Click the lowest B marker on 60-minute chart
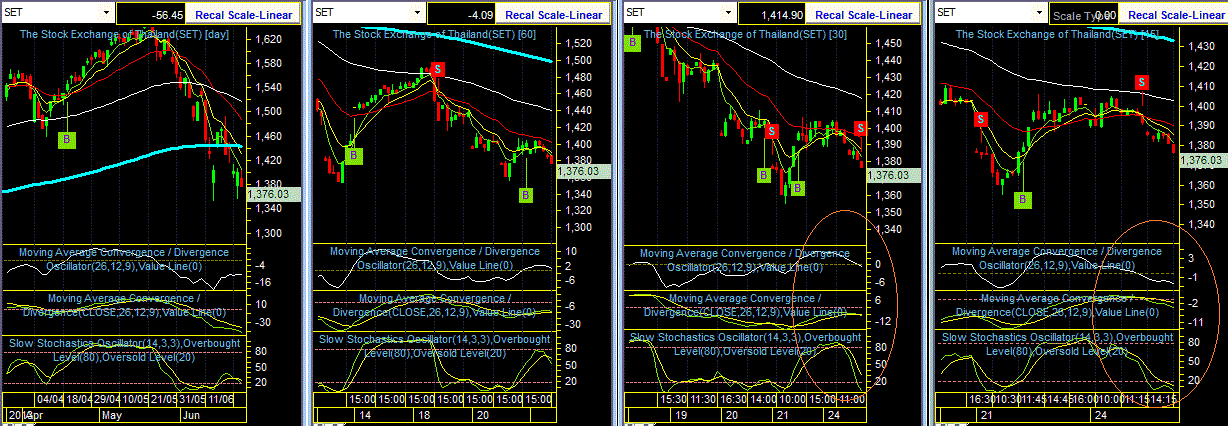Screen dimensions: 1232x426 click(x=526, y=196)
